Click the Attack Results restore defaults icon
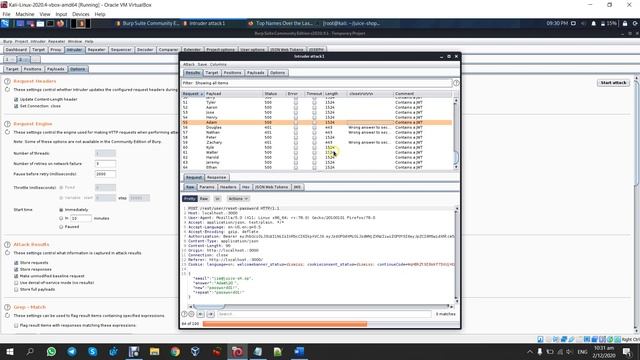 pyautogui.click(x=7, y=253)
